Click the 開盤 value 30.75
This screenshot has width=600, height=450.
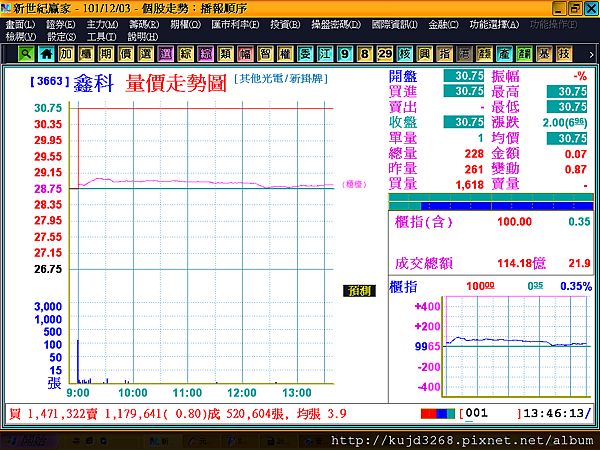tap(464, 76)
